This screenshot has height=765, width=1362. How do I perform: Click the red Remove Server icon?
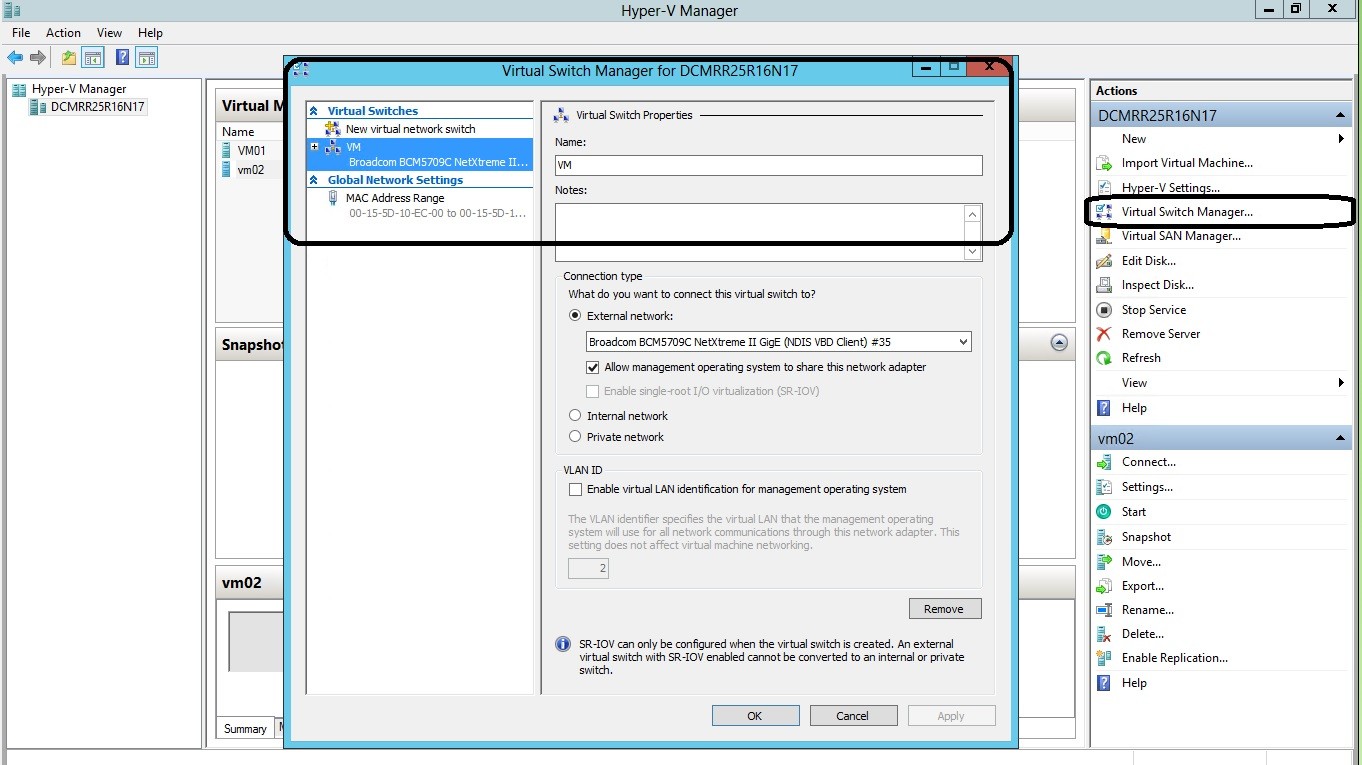(1104, 334)
